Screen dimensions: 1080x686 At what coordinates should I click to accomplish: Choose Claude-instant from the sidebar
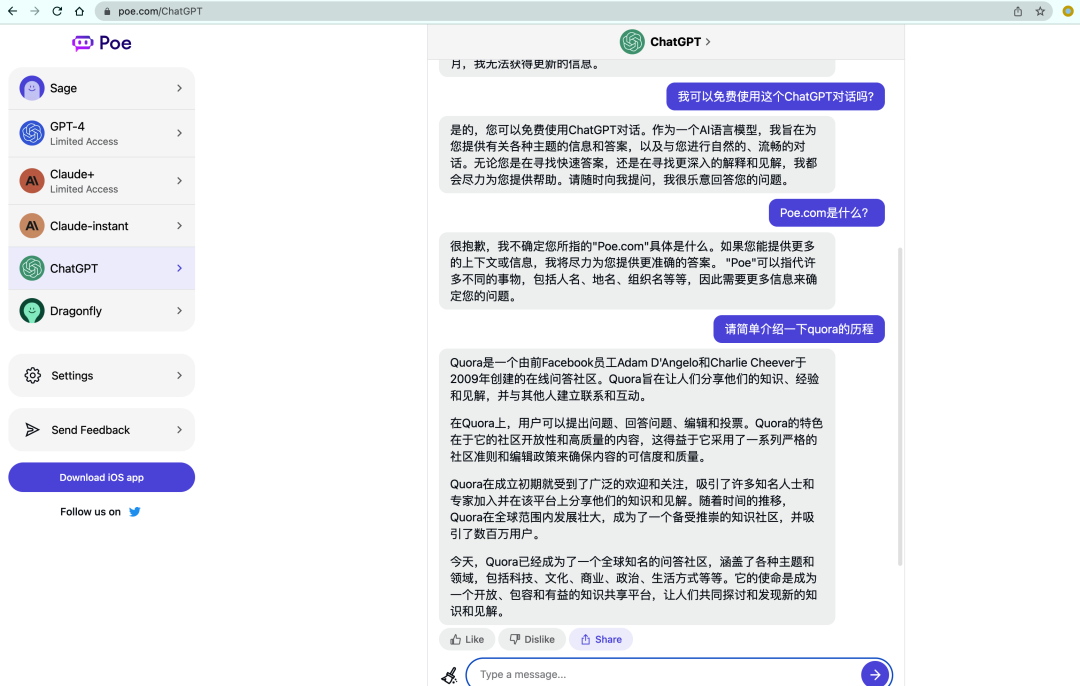coord(101,226)
